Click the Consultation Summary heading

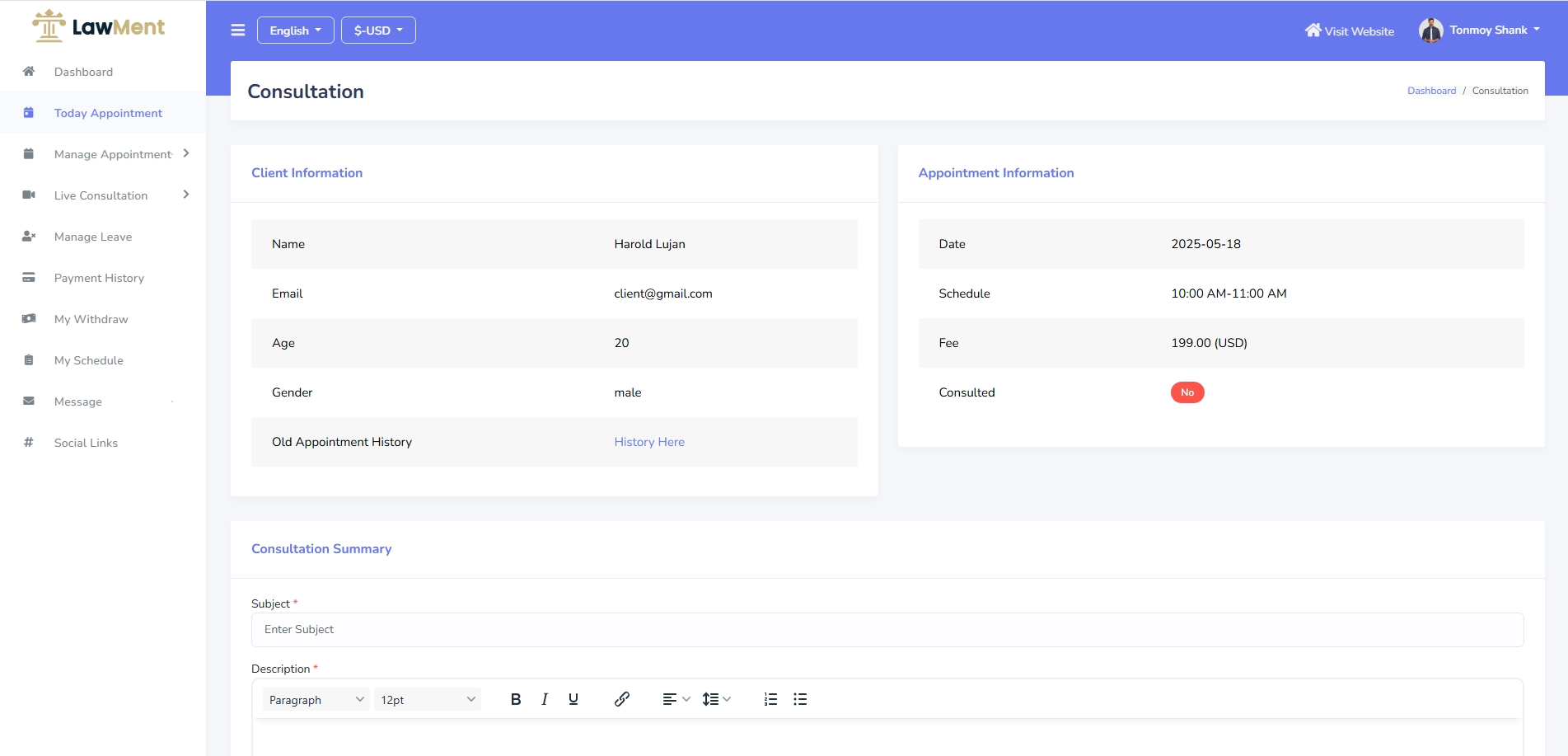pyautogui.click(x=321, y=549)
